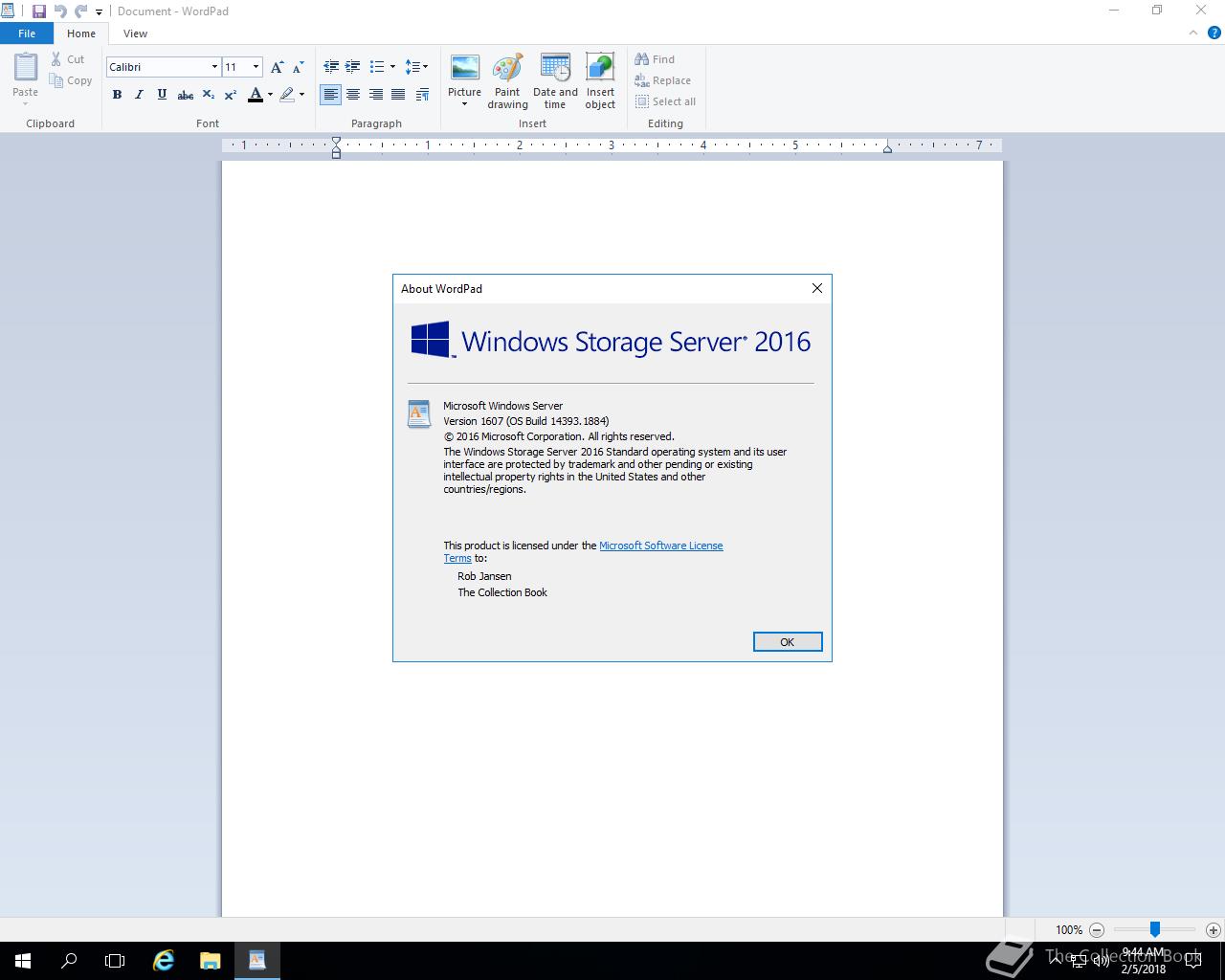Justify the text
The width and height of the screenshot is (1225, 980).
pos(398,95)
